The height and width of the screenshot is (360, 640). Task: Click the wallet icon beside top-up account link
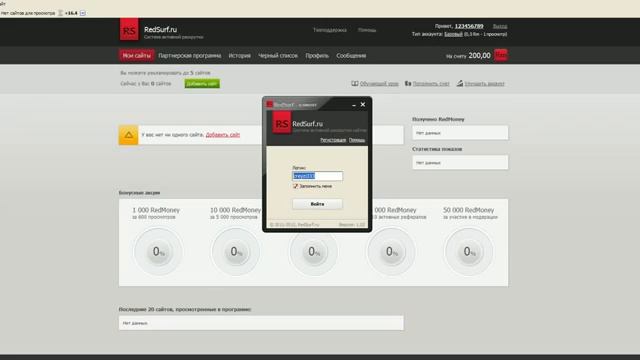click(x=408, y=83)
